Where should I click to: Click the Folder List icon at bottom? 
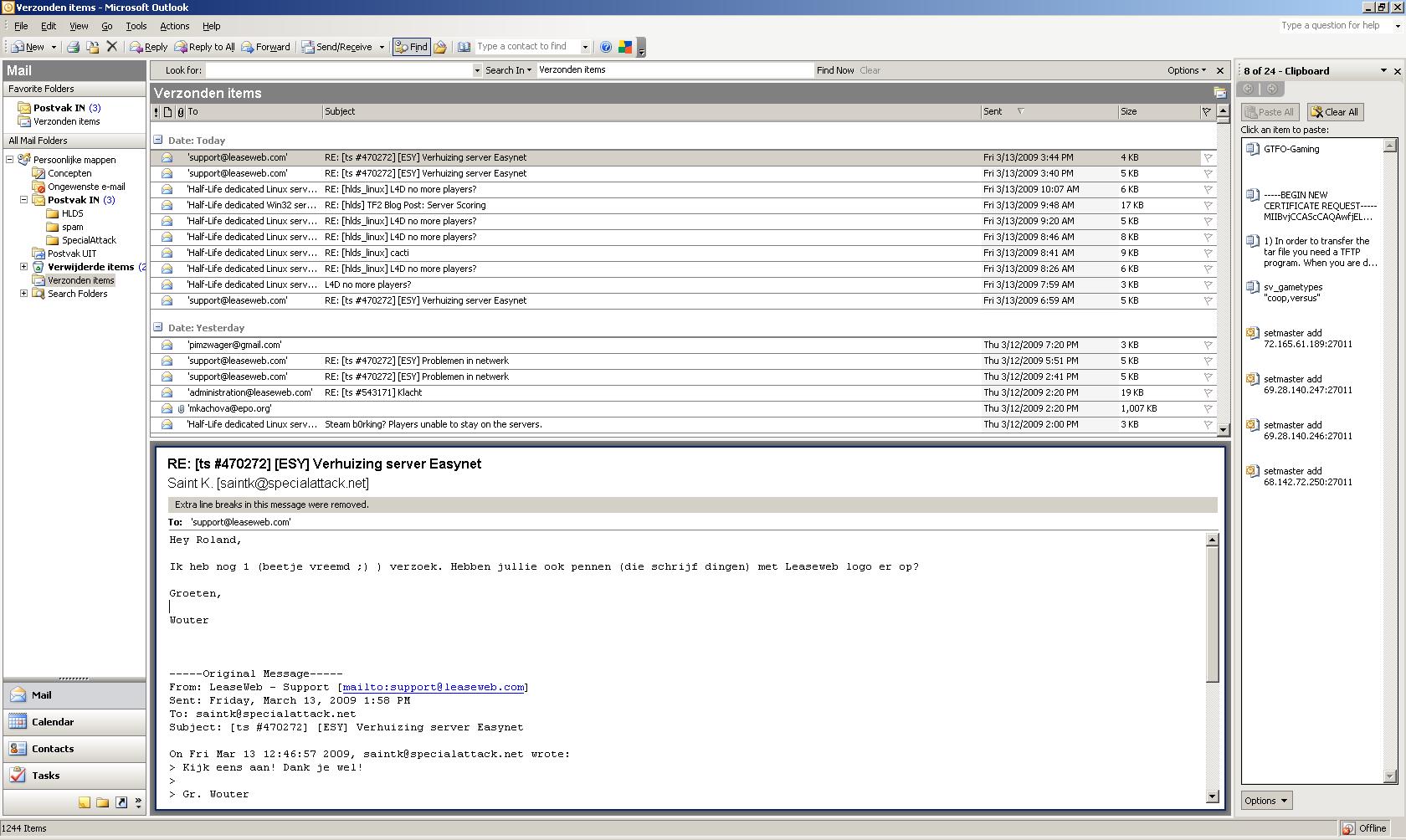pos(102,802)
